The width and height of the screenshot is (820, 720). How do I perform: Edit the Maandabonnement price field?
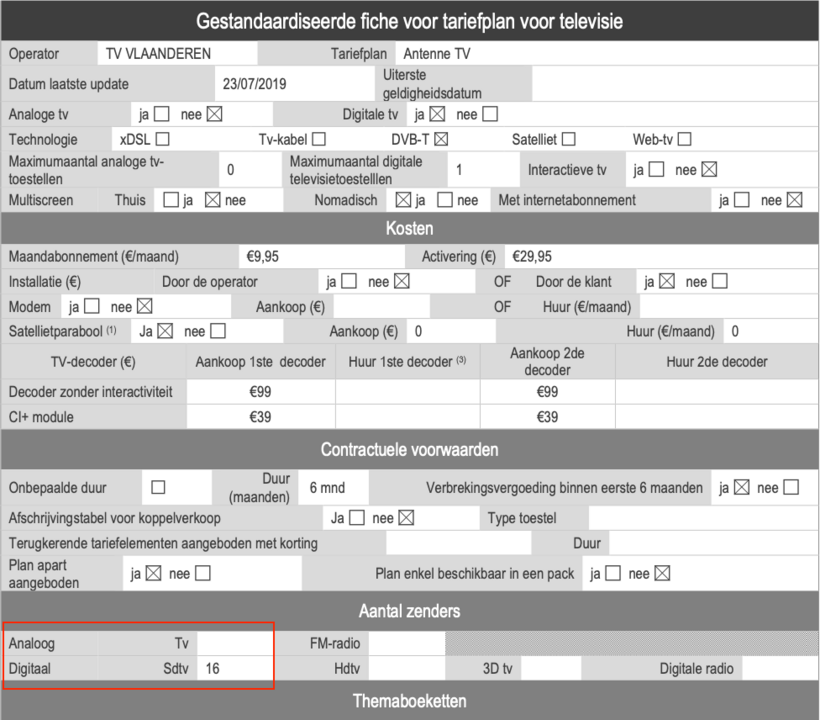pyautogui.click(x=322, y=257)
